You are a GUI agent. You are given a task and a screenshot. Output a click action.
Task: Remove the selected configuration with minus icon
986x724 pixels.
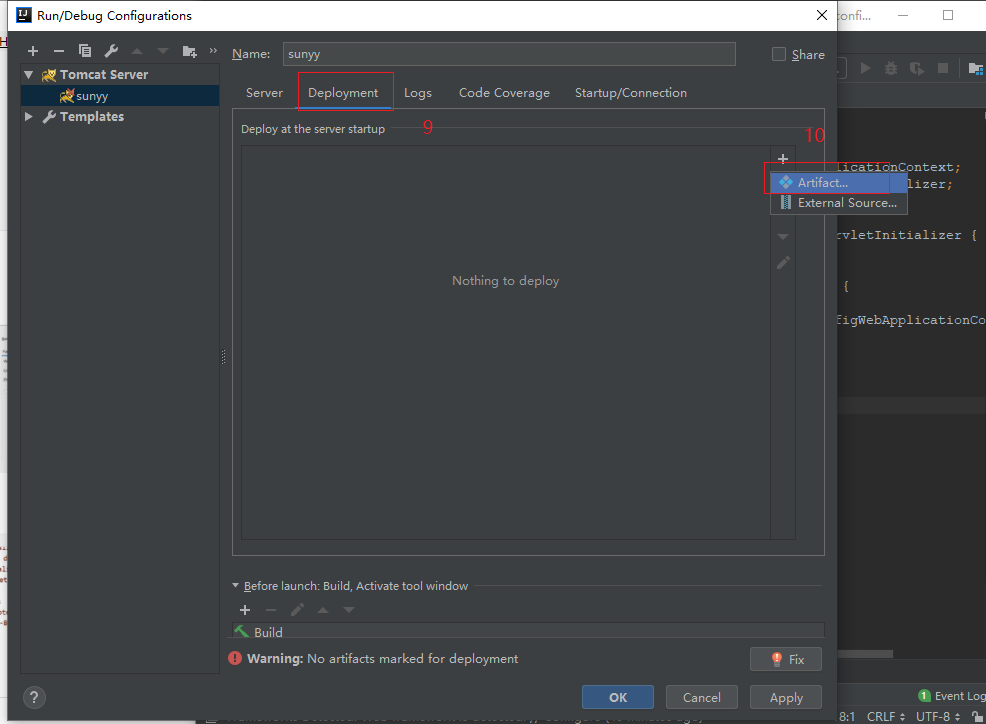tap(59, 51)
